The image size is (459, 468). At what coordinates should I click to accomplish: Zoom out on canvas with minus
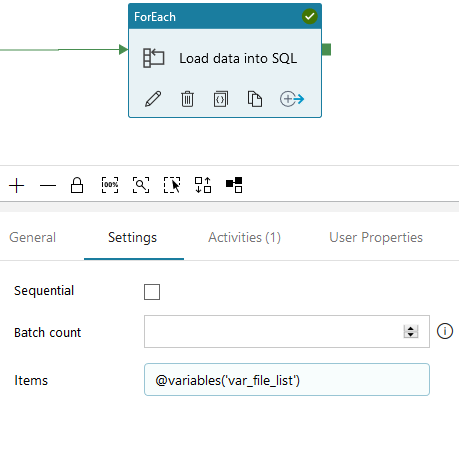[48, 185]
